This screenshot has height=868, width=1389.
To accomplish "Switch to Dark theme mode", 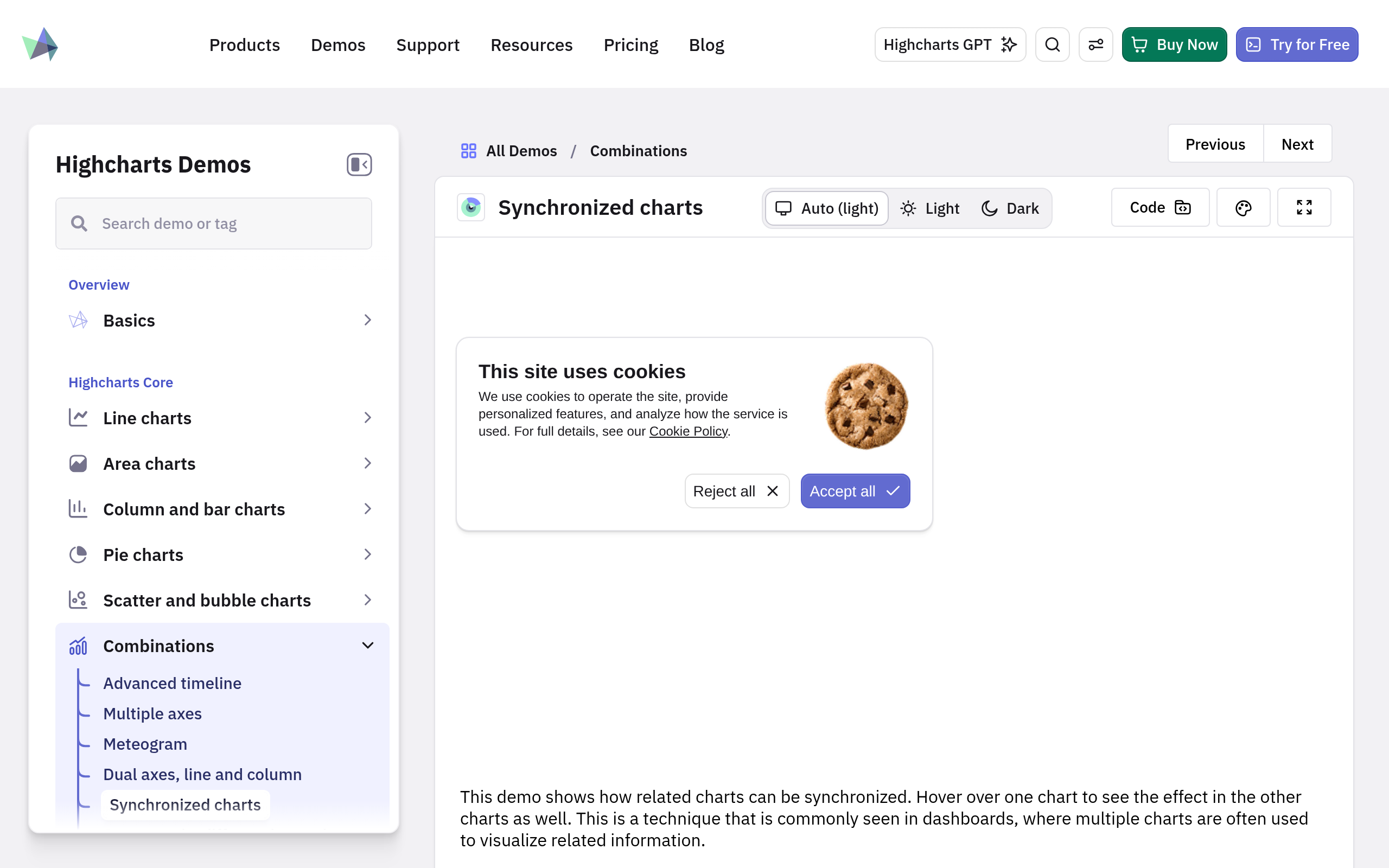I will coord(1010,208).
